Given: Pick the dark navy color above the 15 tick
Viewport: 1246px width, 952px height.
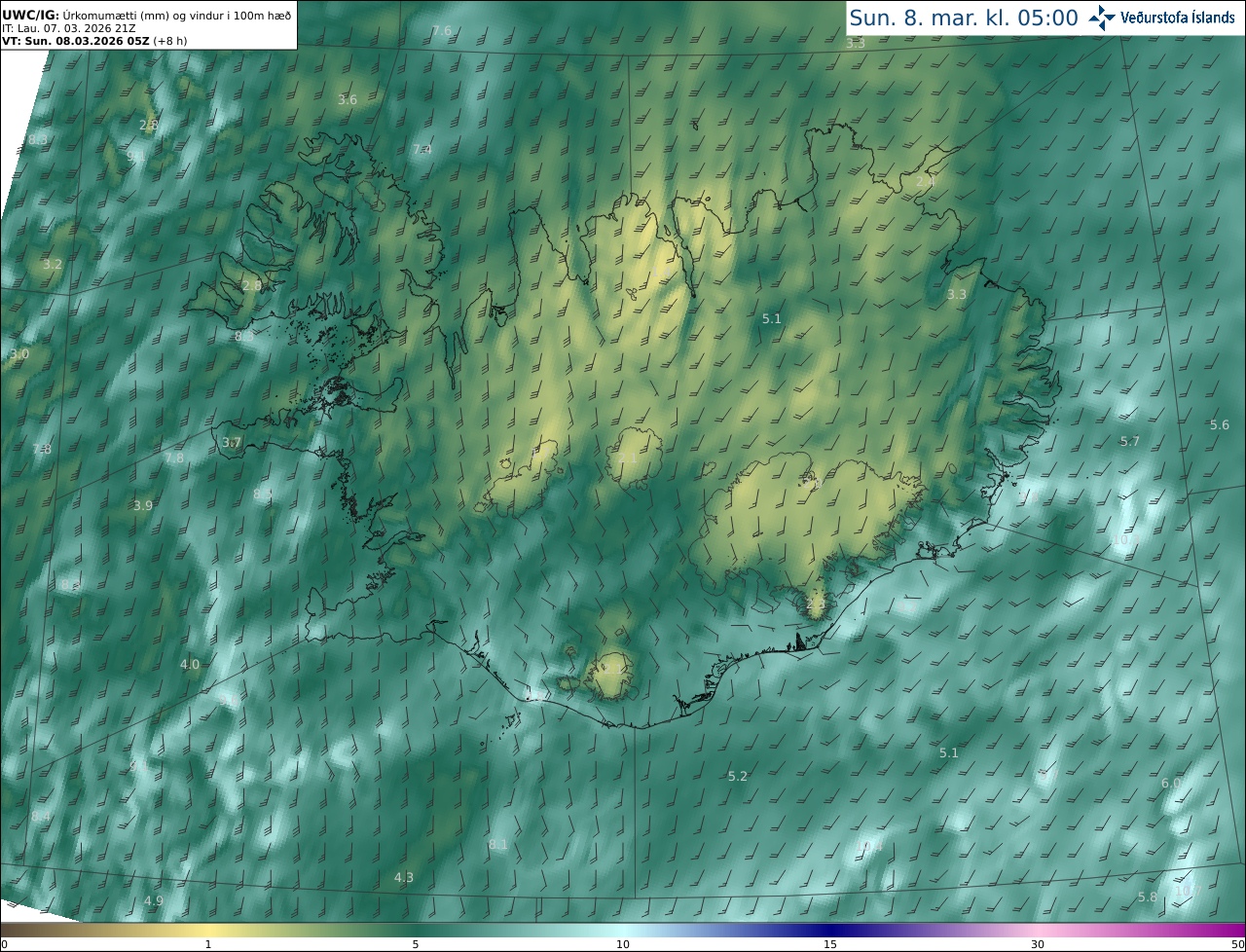Looking at the screenshot, I should 830,930.
